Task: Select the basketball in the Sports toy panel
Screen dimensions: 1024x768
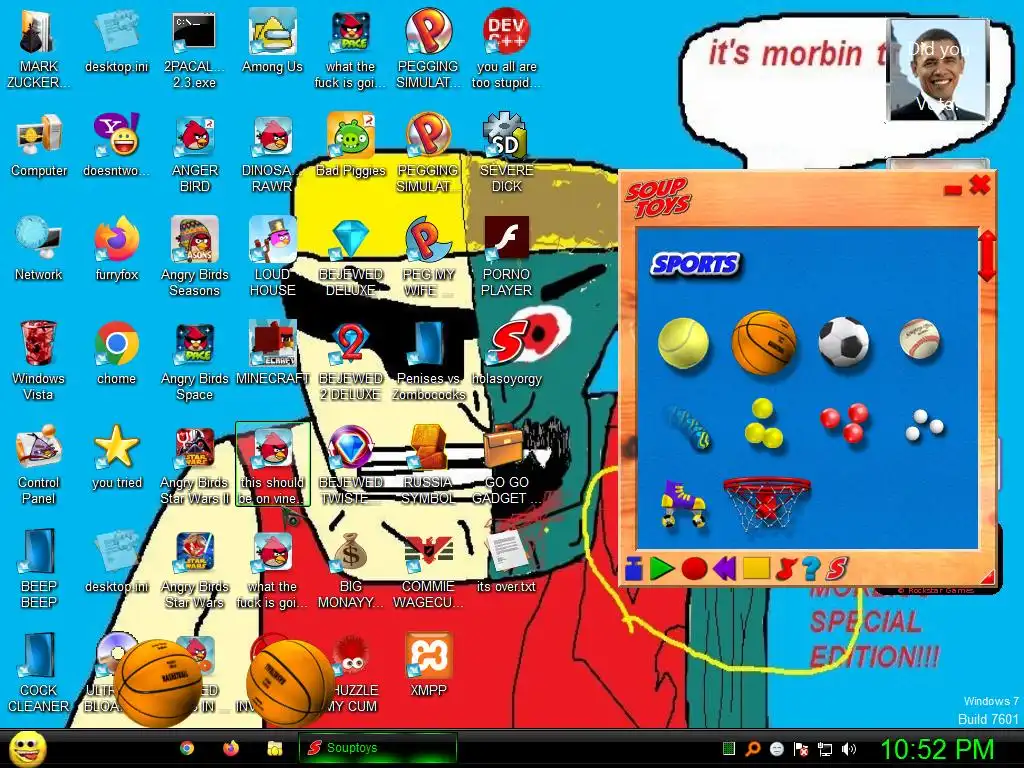Action: [x=763, y=342]
